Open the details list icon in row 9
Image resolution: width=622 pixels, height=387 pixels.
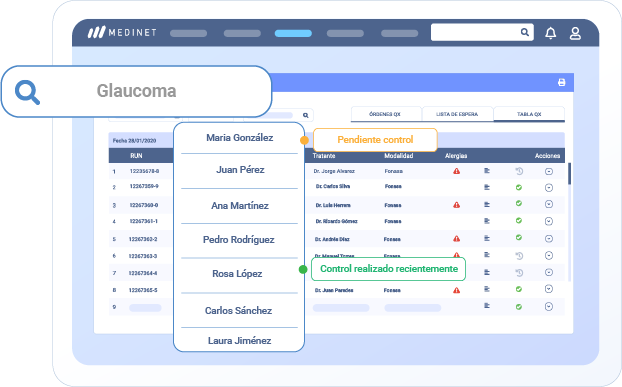click(487, 306)
